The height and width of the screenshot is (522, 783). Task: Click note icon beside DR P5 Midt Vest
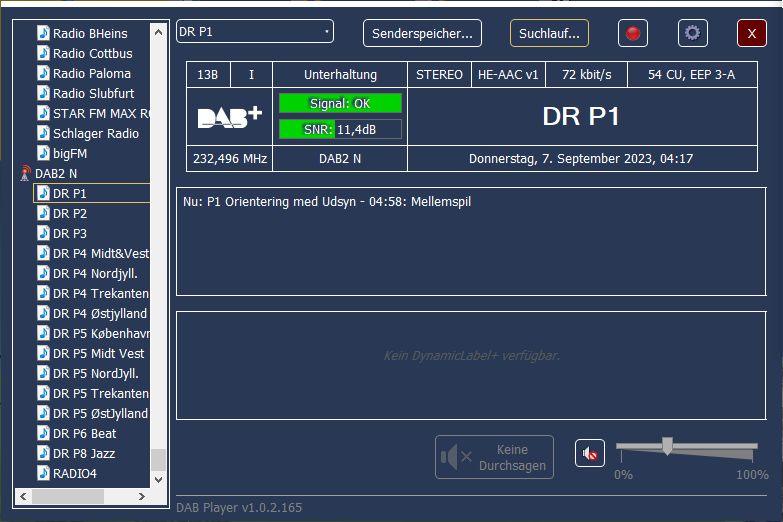pyautogui.click(x=43, y=353)
